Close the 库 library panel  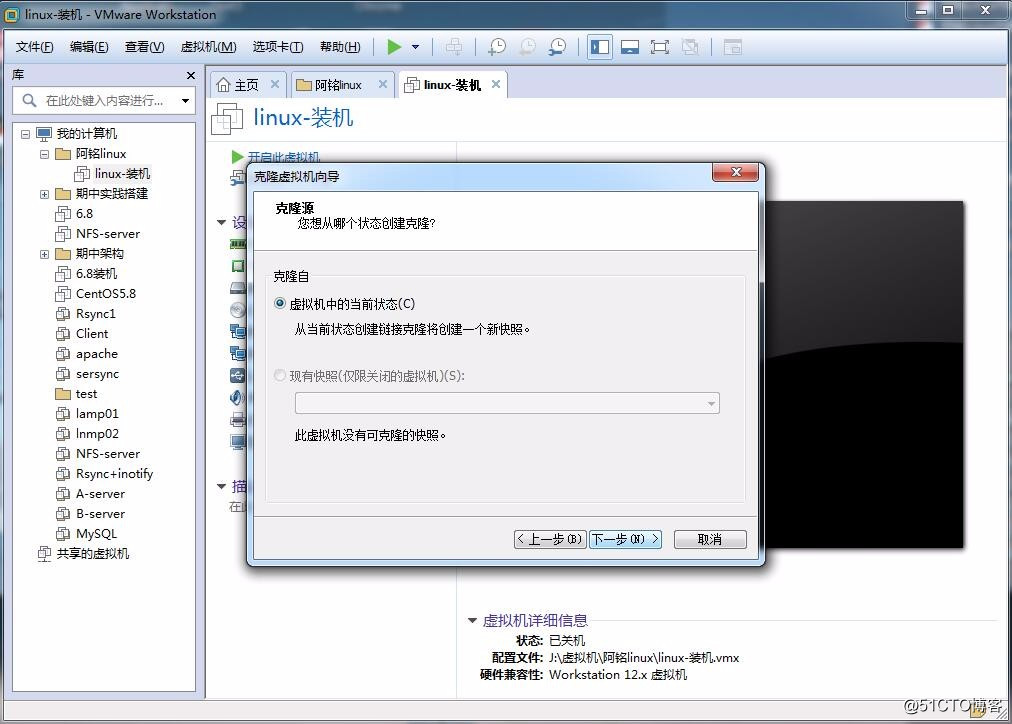pyautogui.click(x=190, y=75)
